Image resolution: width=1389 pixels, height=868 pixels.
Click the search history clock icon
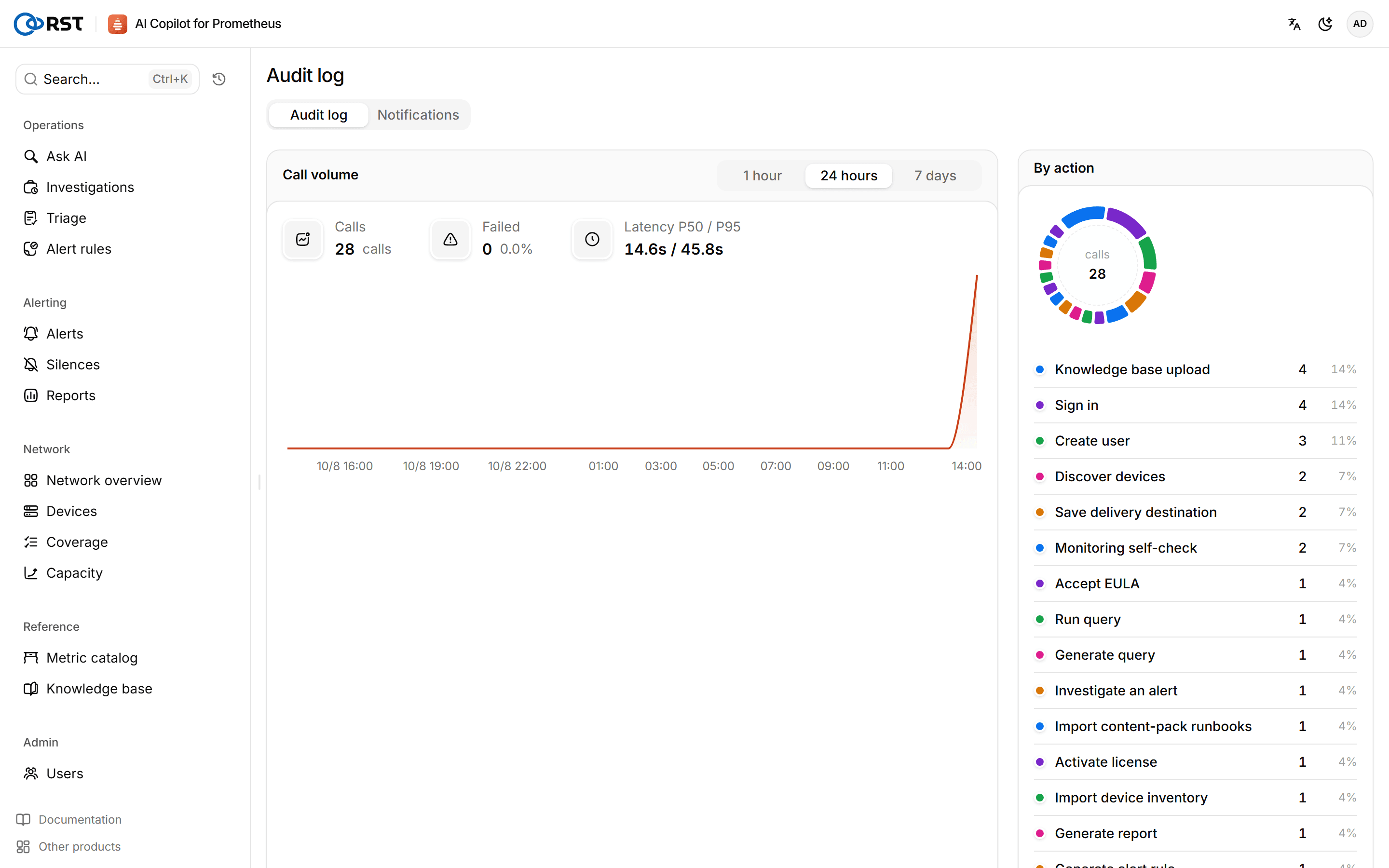[x=218, y=79]
